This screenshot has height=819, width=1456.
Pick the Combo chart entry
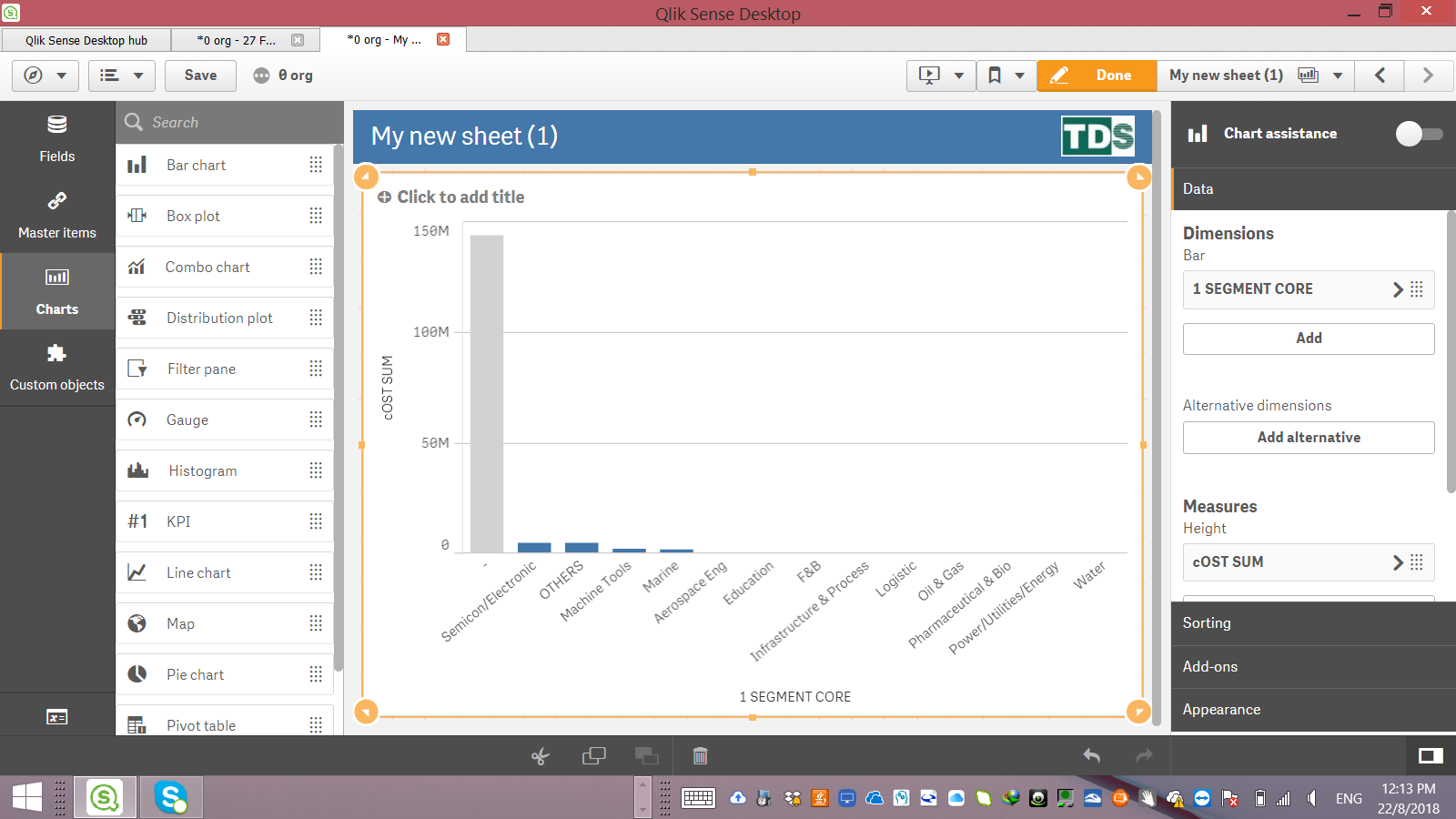coord(225,267)
